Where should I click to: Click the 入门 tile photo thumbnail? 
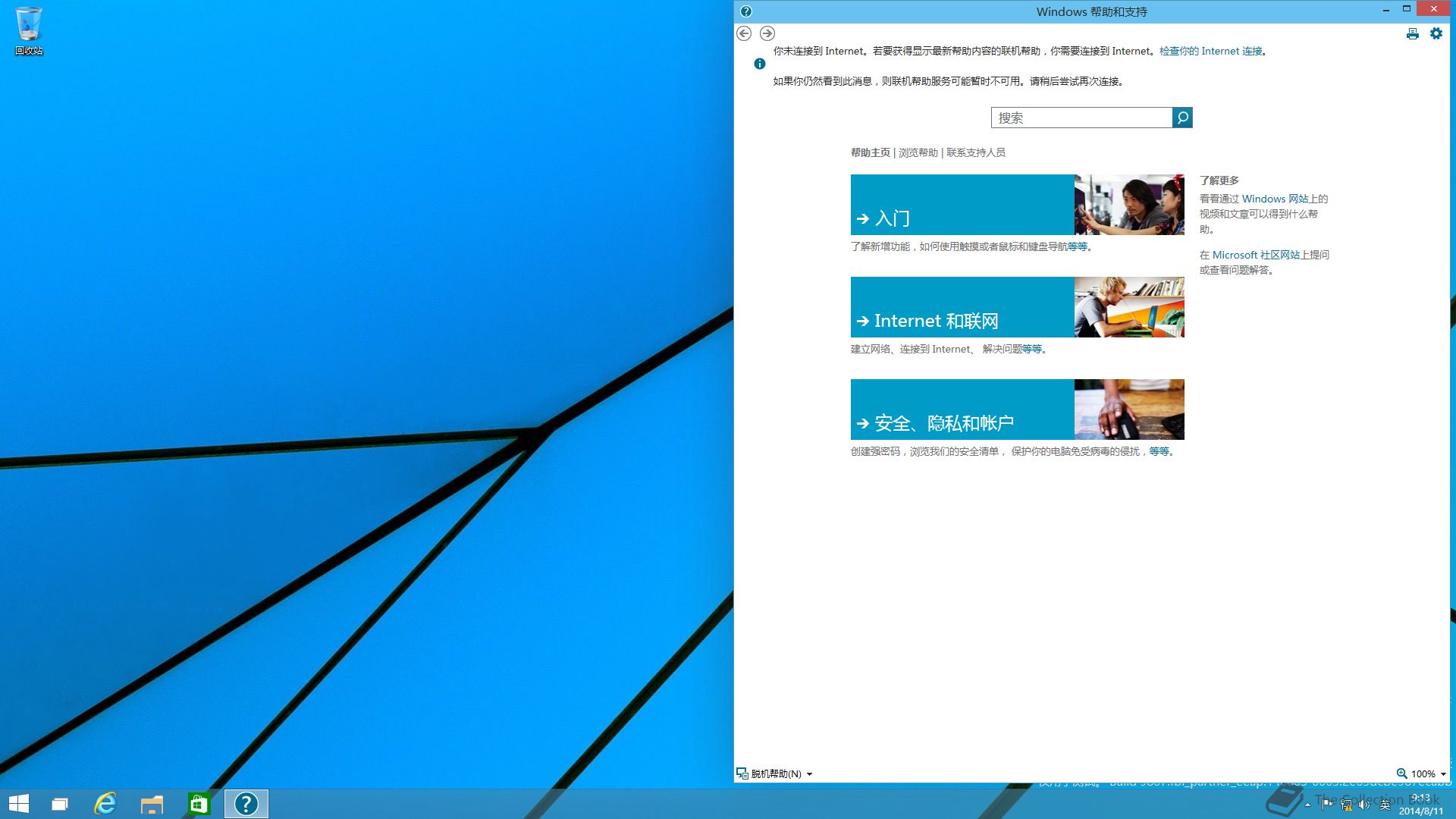tap(1129, 205)
